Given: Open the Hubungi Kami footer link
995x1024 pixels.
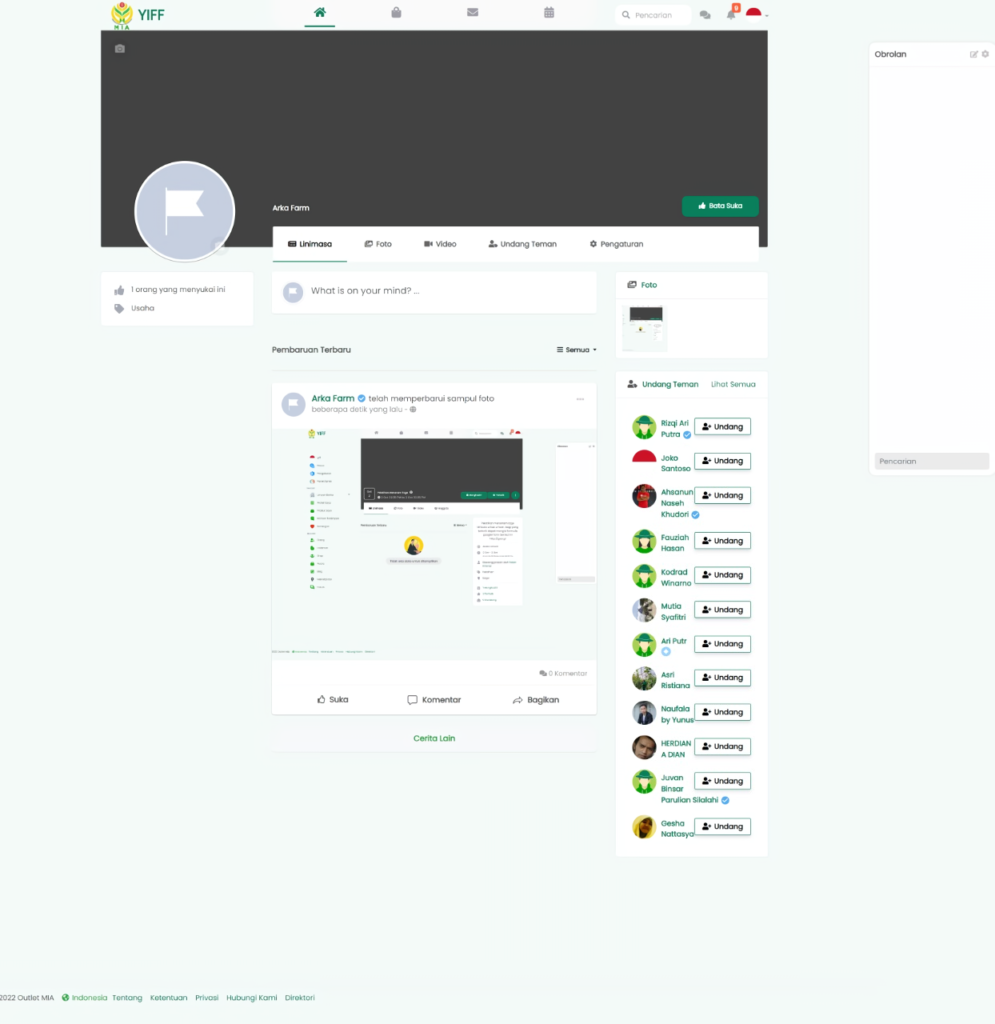Looking at the screenshot, I should pos(252,998).
